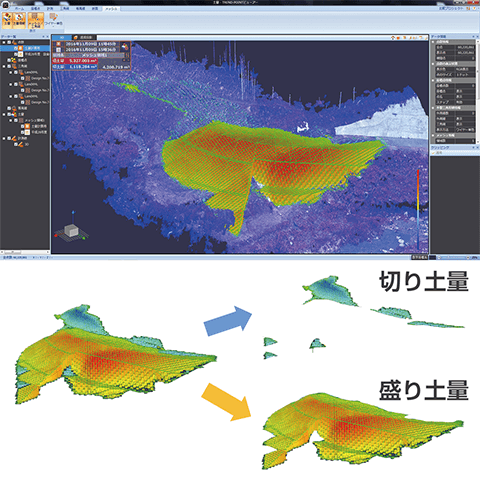Toggle the 三角網 checkbox in data tree
The width and height of the screenshot is (480, 480).
tap(9, 66)
